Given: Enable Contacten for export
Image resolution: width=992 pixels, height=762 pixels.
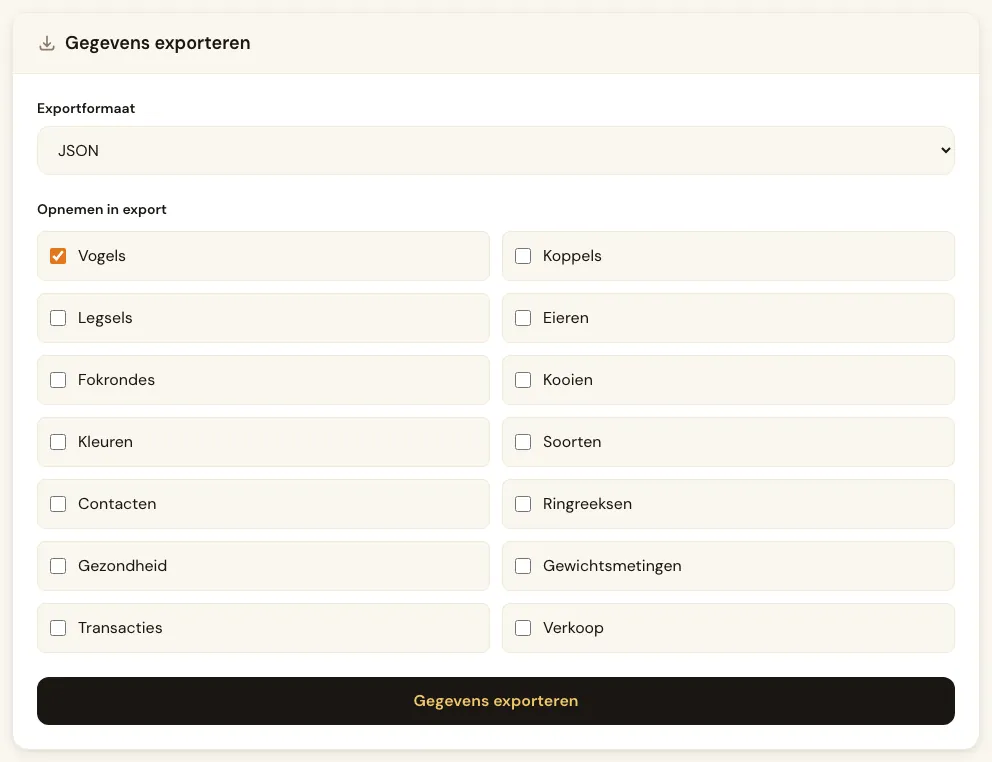Looking at the screenshot, I should [x=58, y=504].
